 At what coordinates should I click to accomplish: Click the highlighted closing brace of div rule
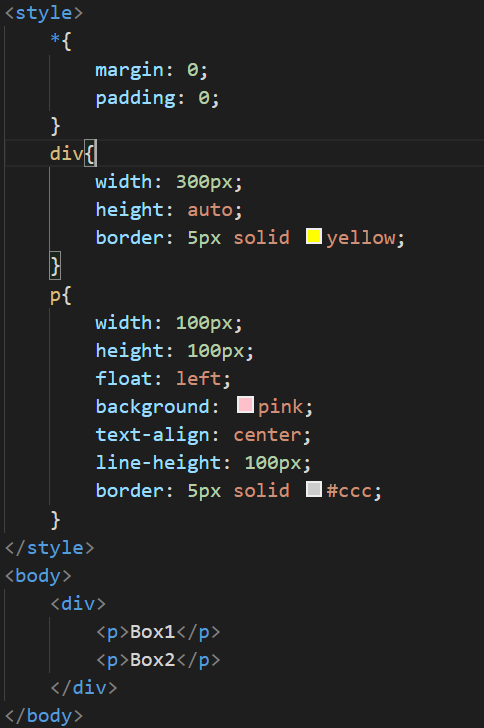(x=55, y=266)
